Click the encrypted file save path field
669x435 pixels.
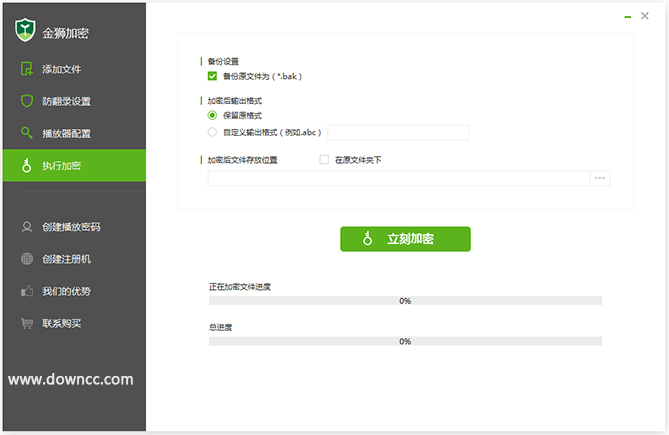pyautogui.click(x=398, y=178)
